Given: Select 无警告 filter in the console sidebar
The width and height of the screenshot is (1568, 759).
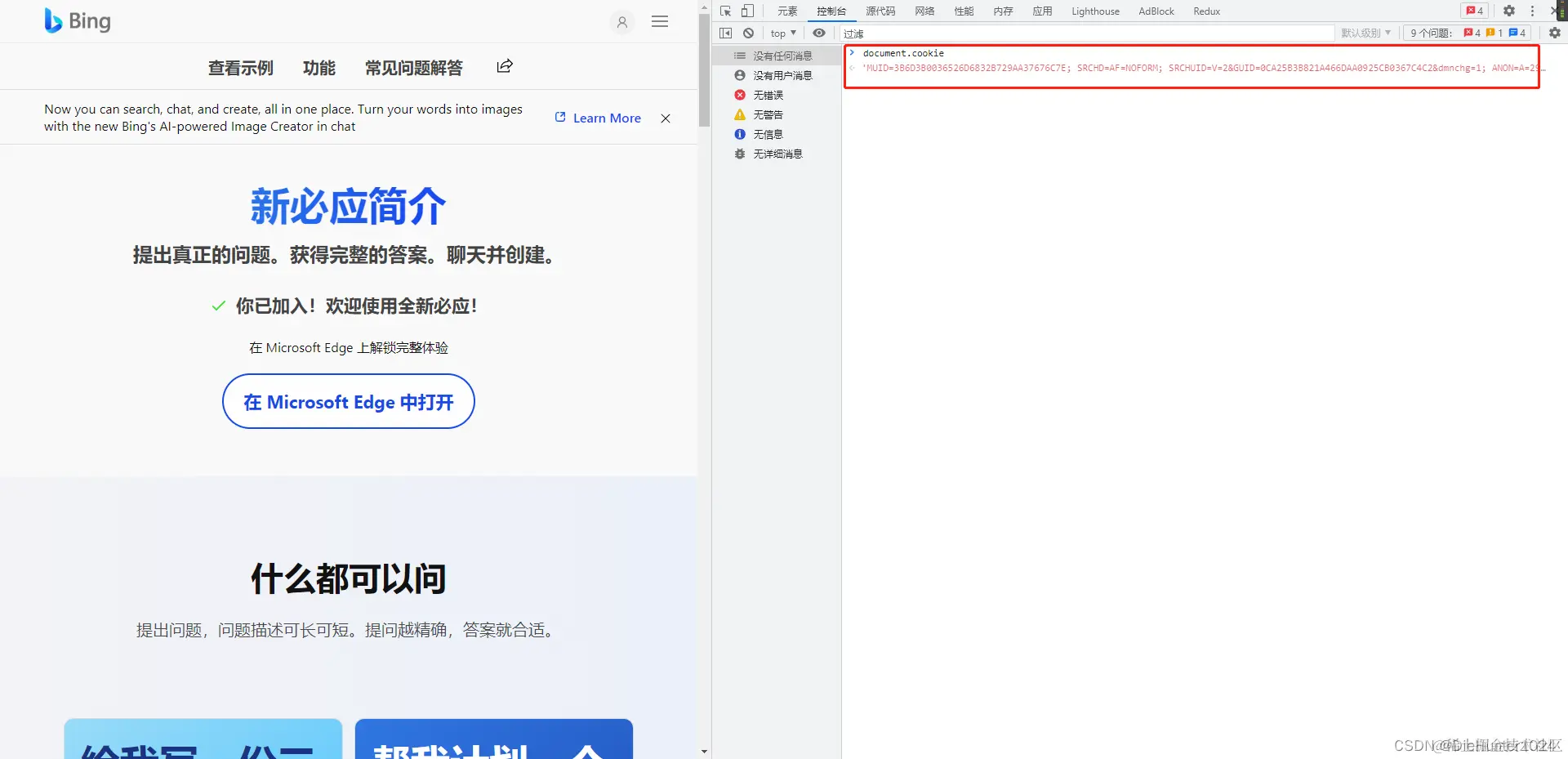Looking at the screenshot, I should pos(777,114).
